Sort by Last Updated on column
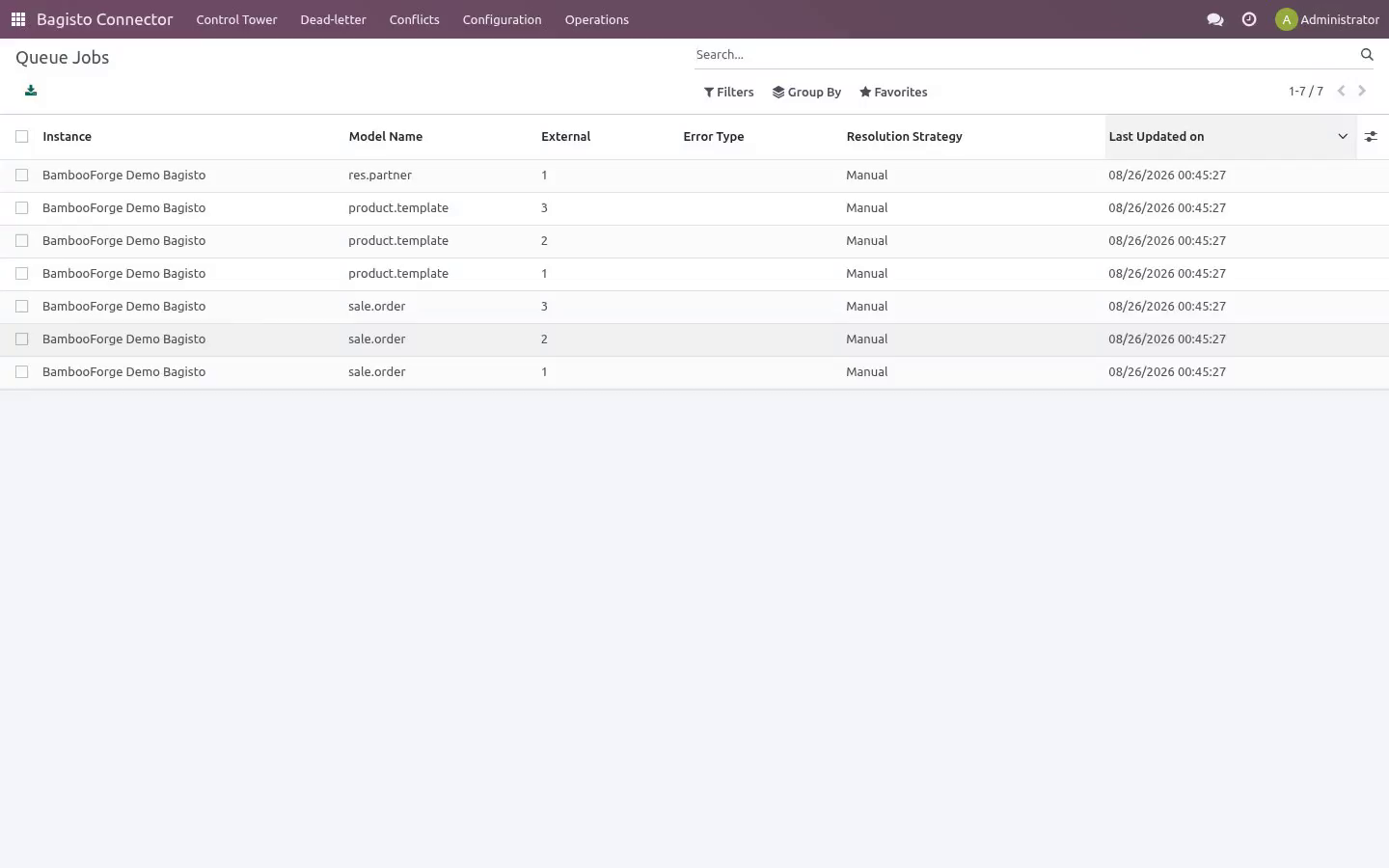 tap(1230, 137)
